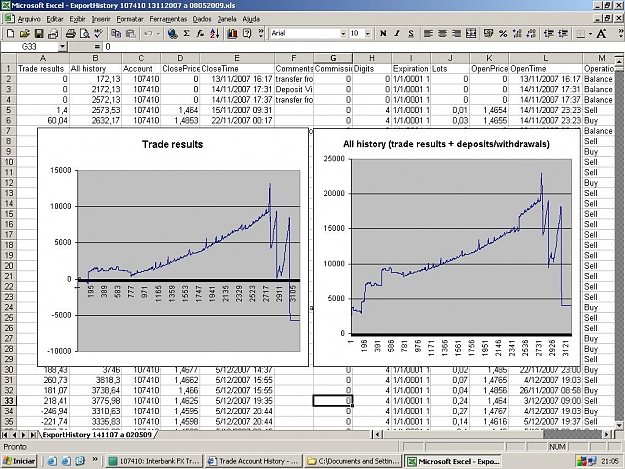This screenshot has height=469, width=625.
Task: Print the sheet via the printer icon
Action: click(71, 34)
